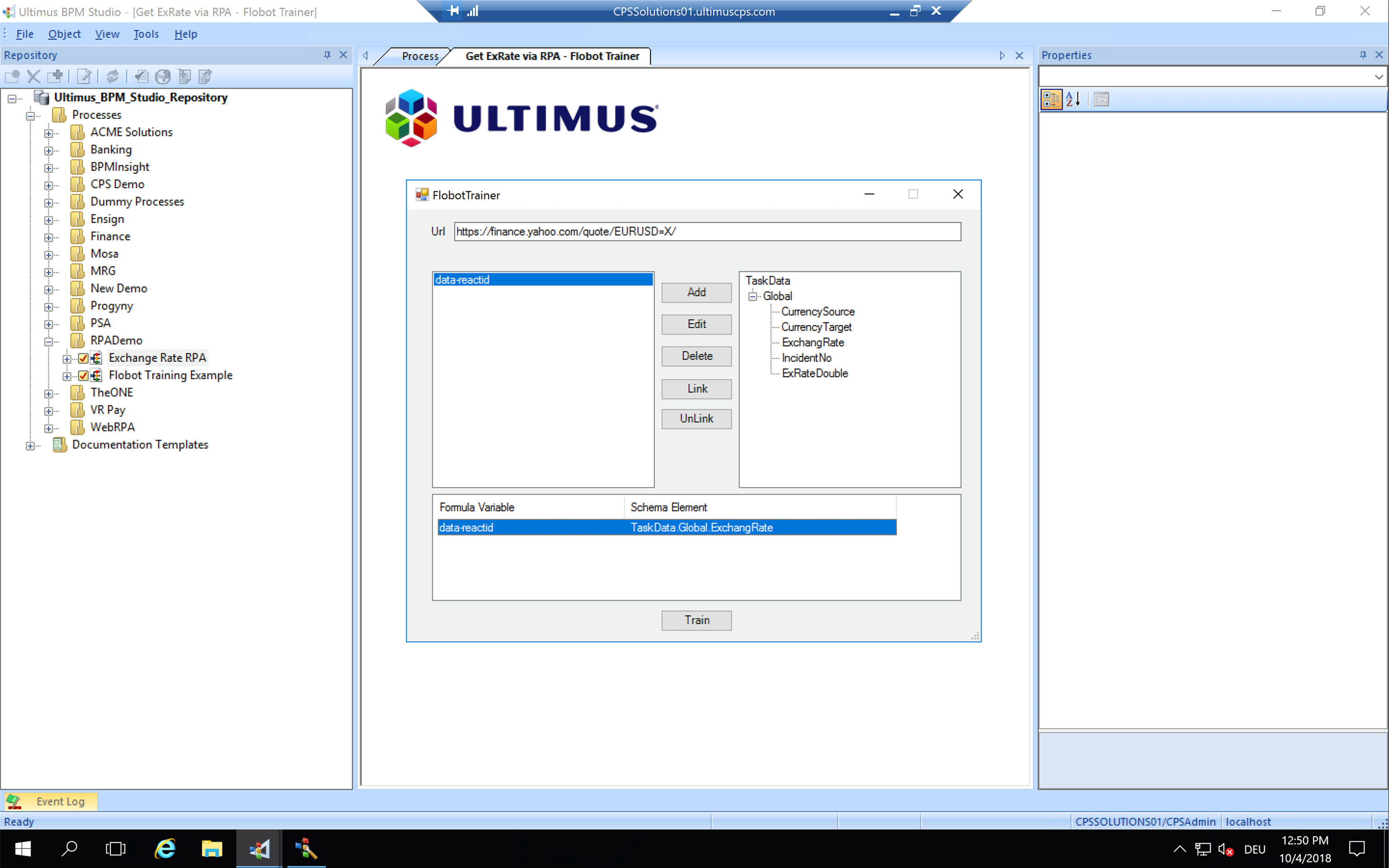Viewport: 1389px width, 868px height.
Task: Open the View menu
Action: click(107, 34)
